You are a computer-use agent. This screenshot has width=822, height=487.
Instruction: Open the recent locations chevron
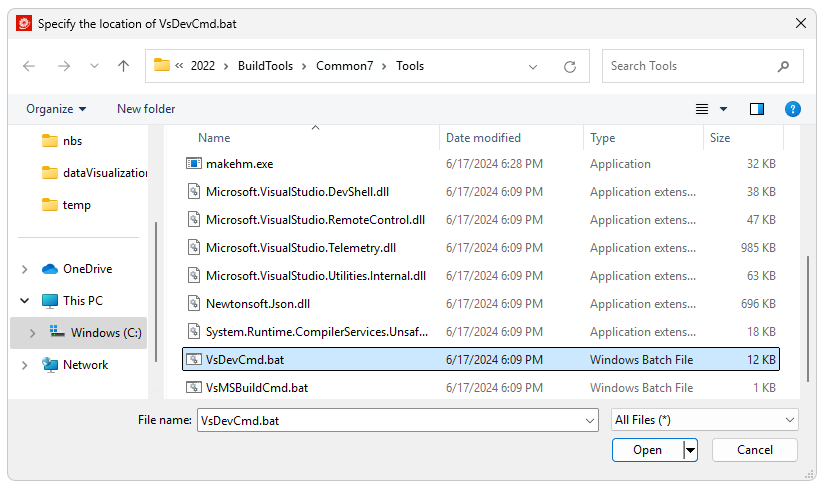(x=94, y=66)
